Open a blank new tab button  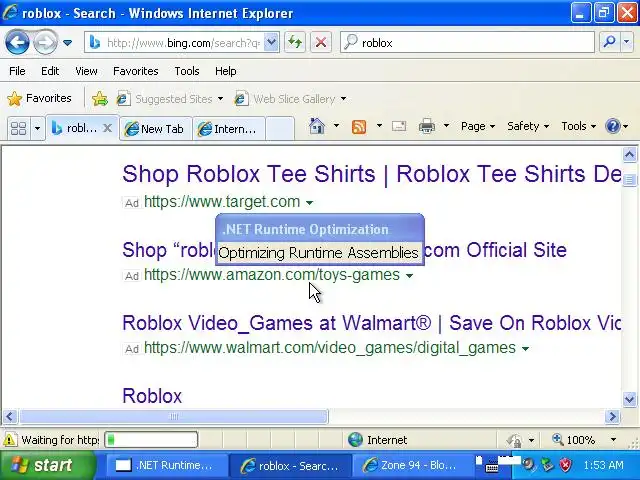[280, 129]
